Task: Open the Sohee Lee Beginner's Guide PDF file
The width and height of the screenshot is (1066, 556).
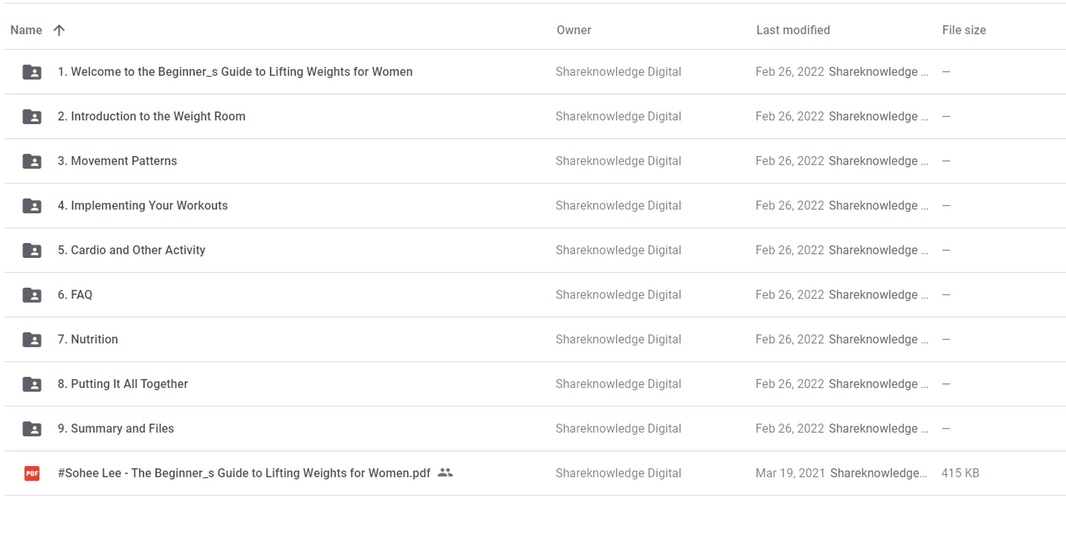Action: coord(244,473)
